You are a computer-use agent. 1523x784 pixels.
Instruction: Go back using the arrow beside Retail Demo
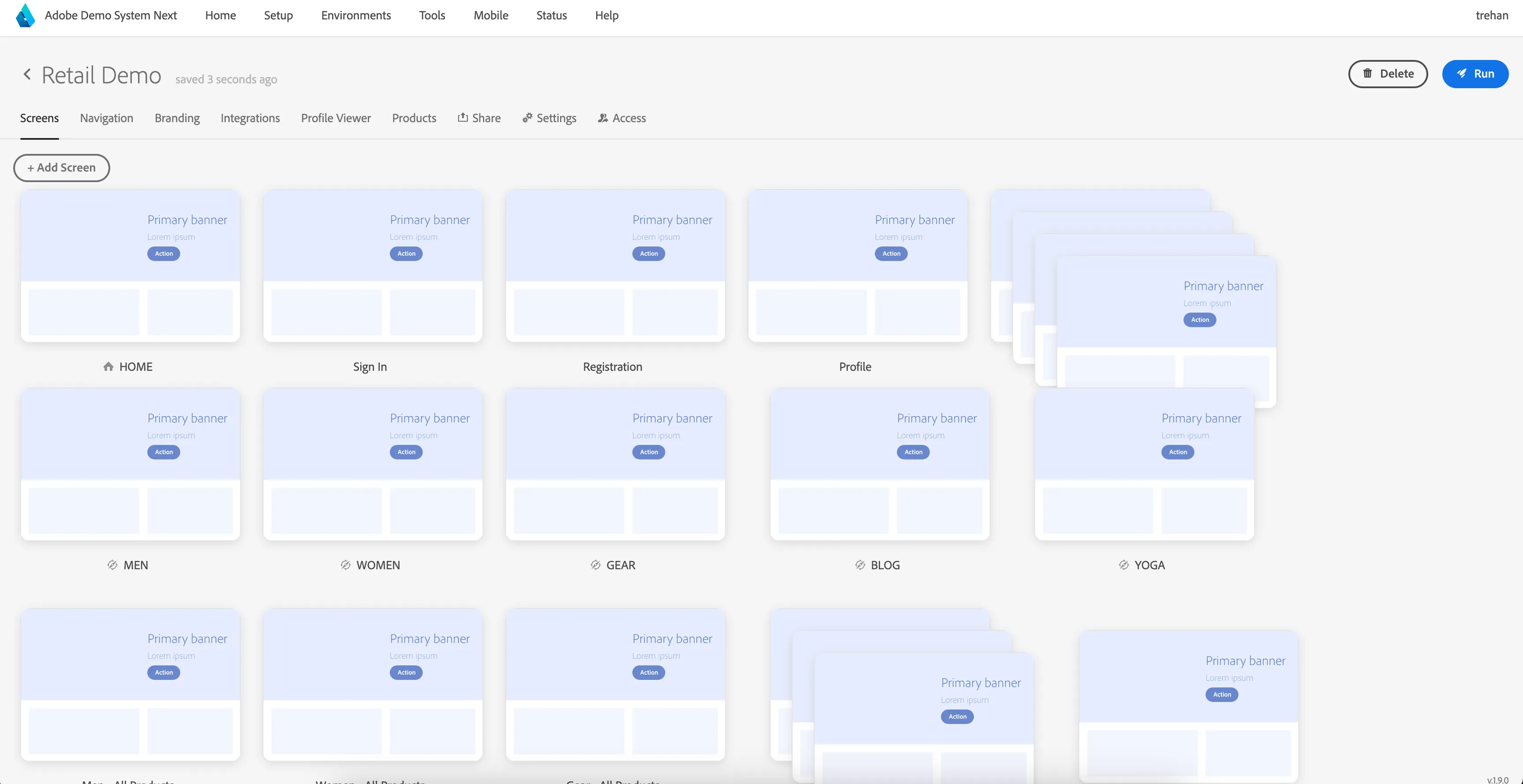pos(26,74)
